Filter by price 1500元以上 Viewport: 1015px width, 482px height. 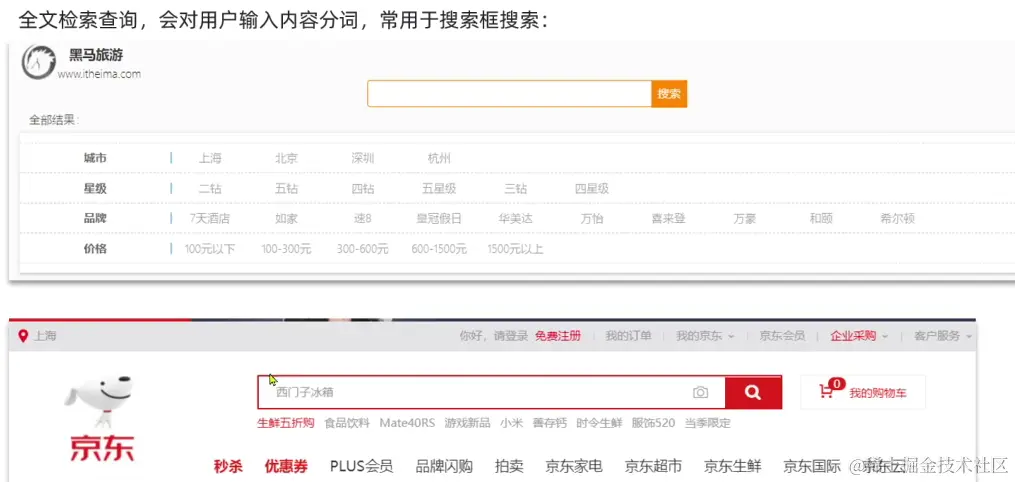click(515, 249)
